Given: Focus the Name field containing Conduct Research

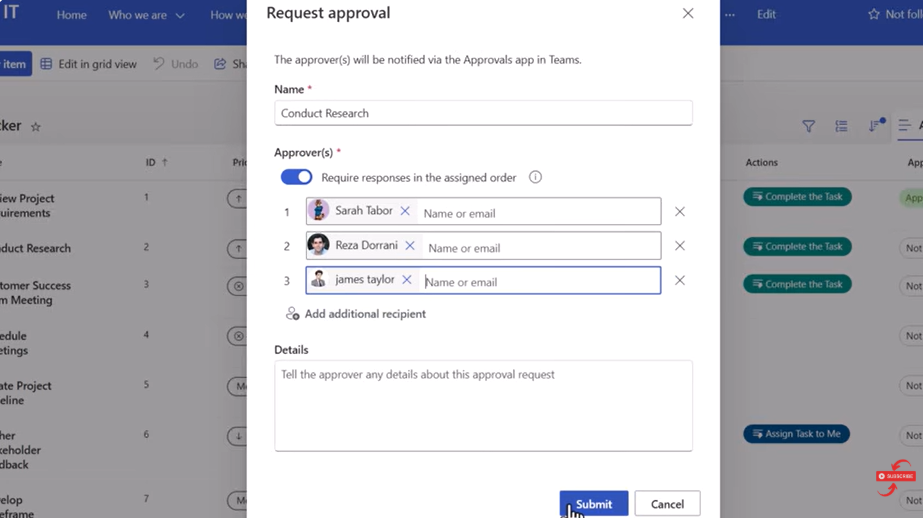Looking at the screenshot, I should (483, 113).
